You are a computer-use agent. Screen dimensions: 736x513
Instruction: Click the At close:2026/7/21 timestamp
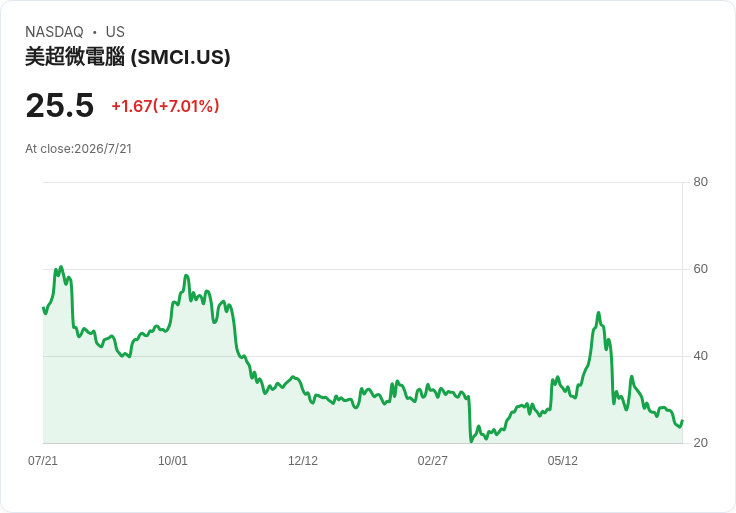pos(78,149)
